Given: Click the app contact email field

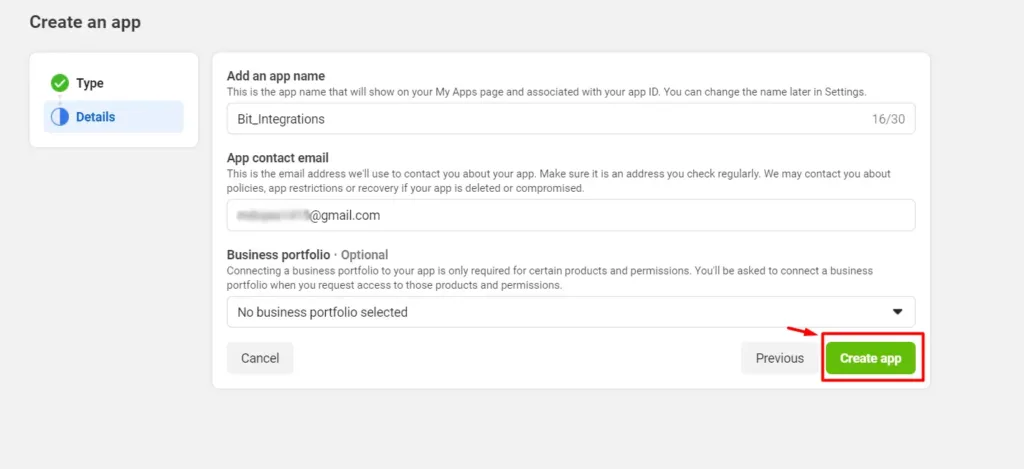Looking at the screenshot, I should pyautogui.click(x=600, y=215).
